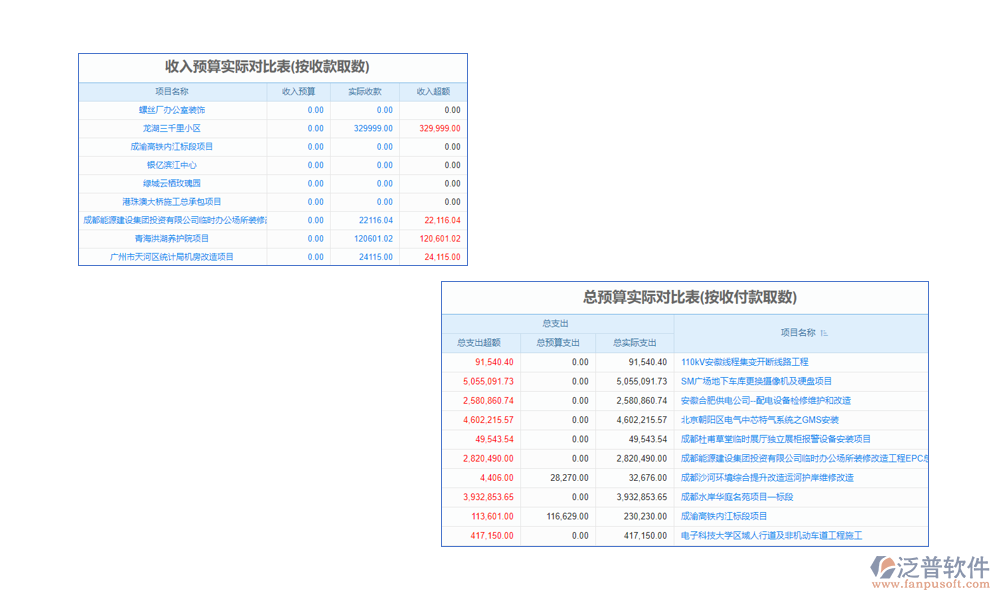Click 实际收款 value 329999.00

[373, 128]
